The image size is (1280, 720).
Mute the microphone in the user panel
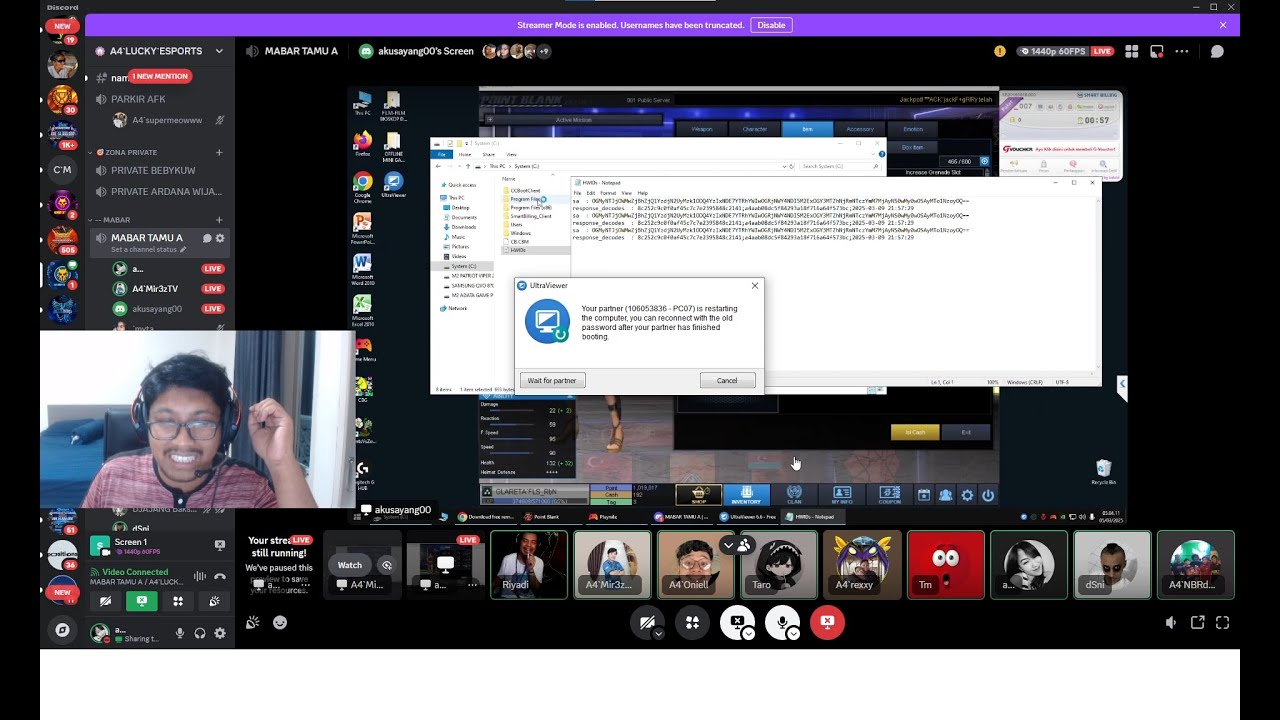180,633
